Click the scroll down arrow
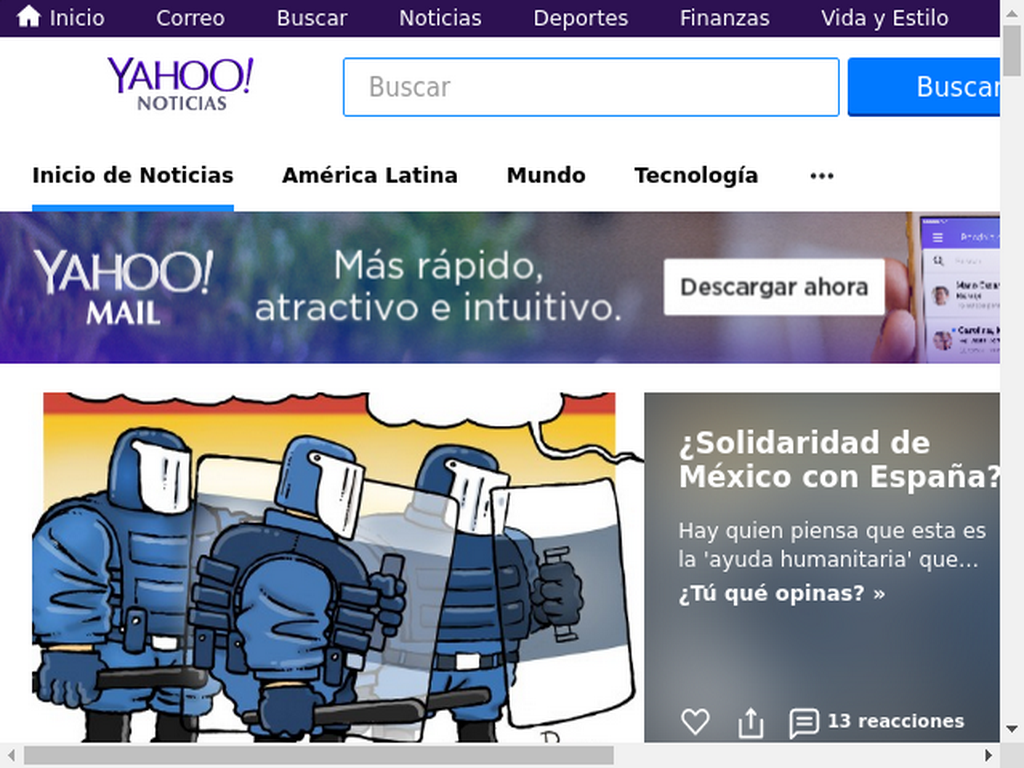 [x=1012, y=729]
